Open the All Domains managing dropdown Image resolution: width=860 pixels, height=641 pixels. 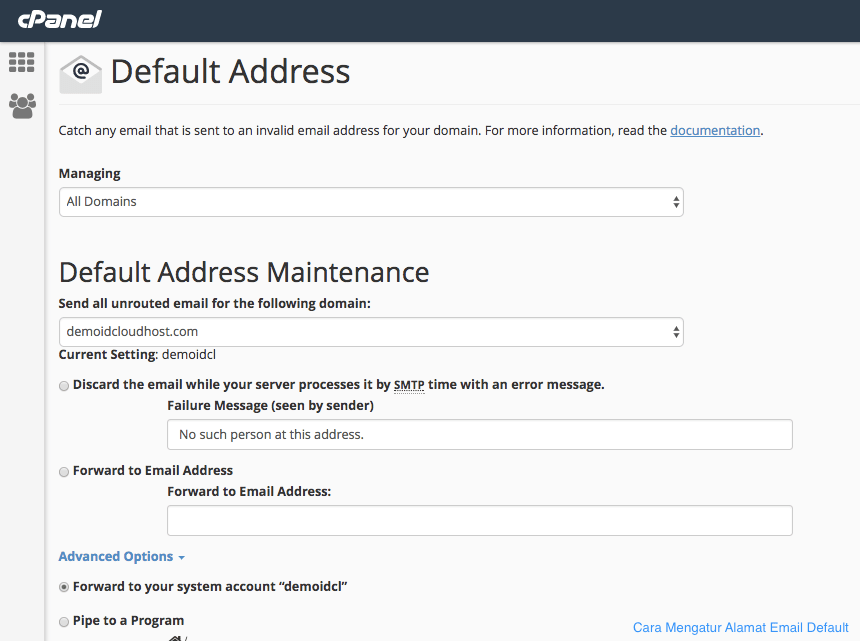tap(370, 201)
